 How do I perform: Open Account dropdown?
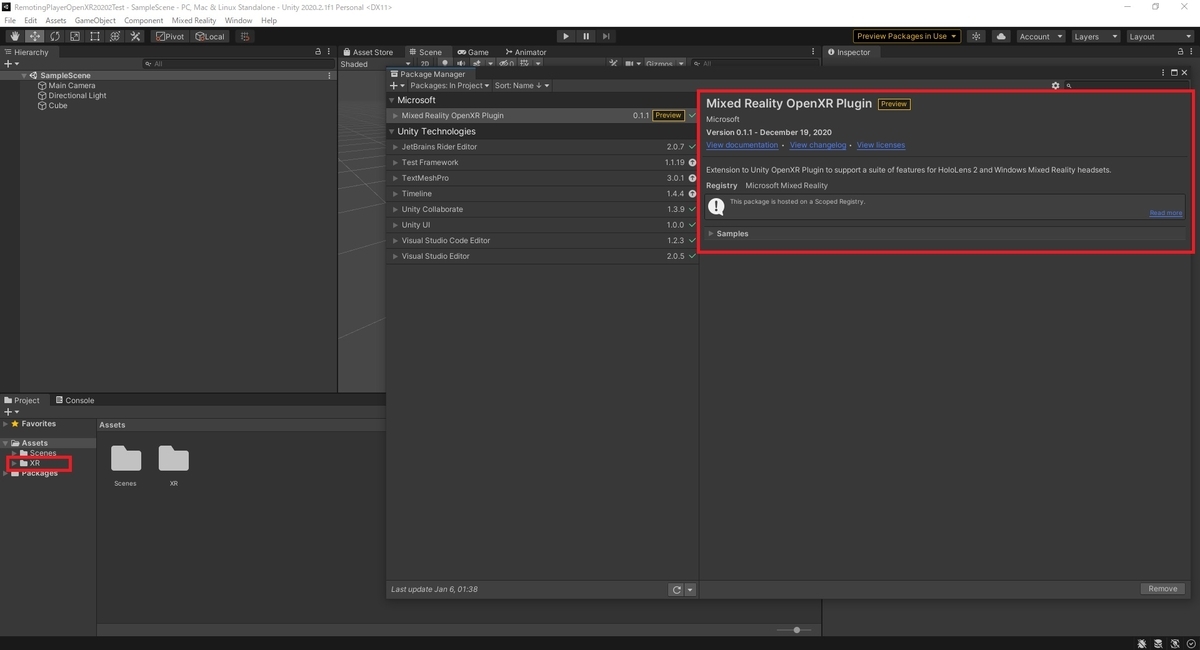pos(1040,36)
